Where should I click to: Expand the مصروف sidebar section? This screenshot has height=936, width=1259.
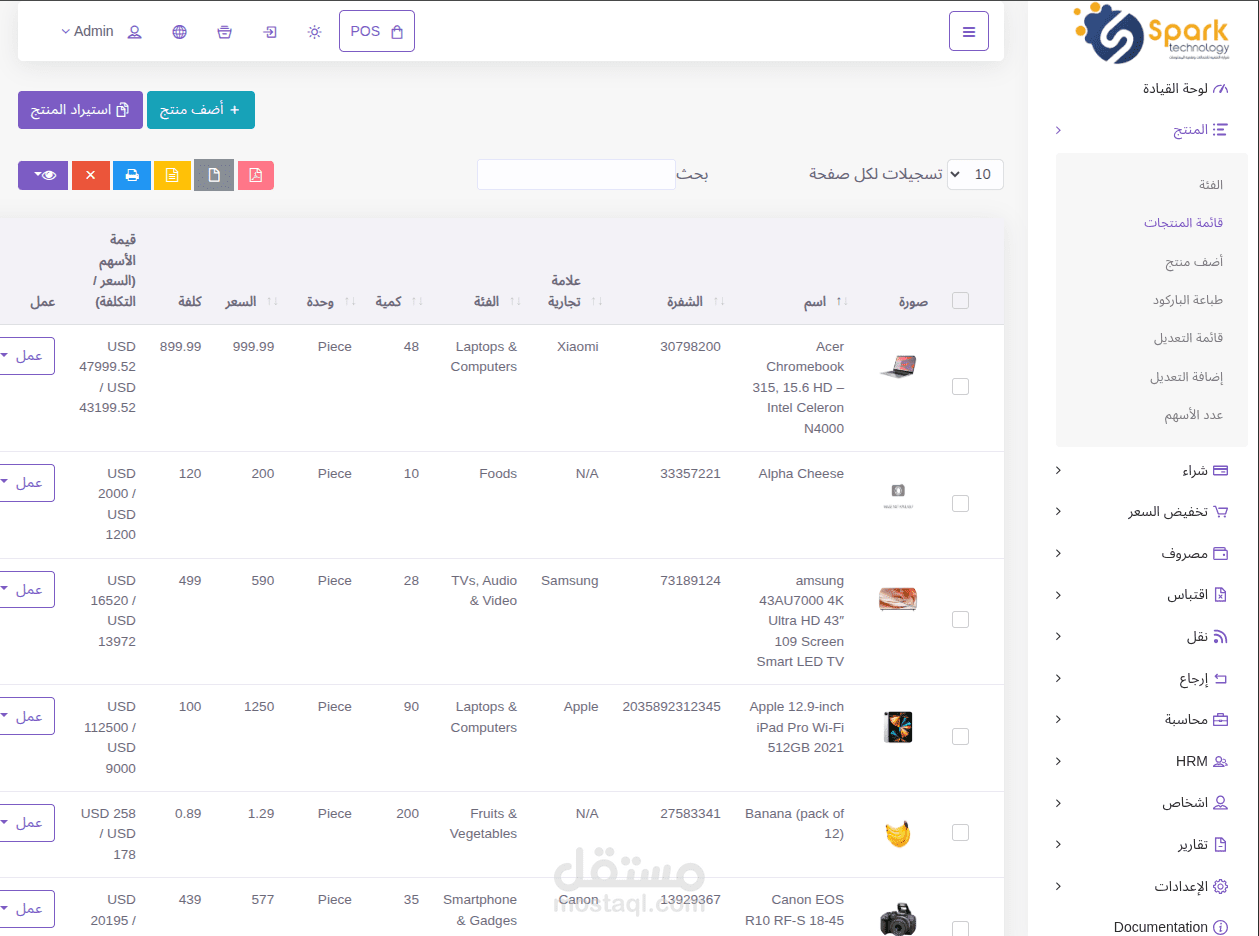(1143, 553)
